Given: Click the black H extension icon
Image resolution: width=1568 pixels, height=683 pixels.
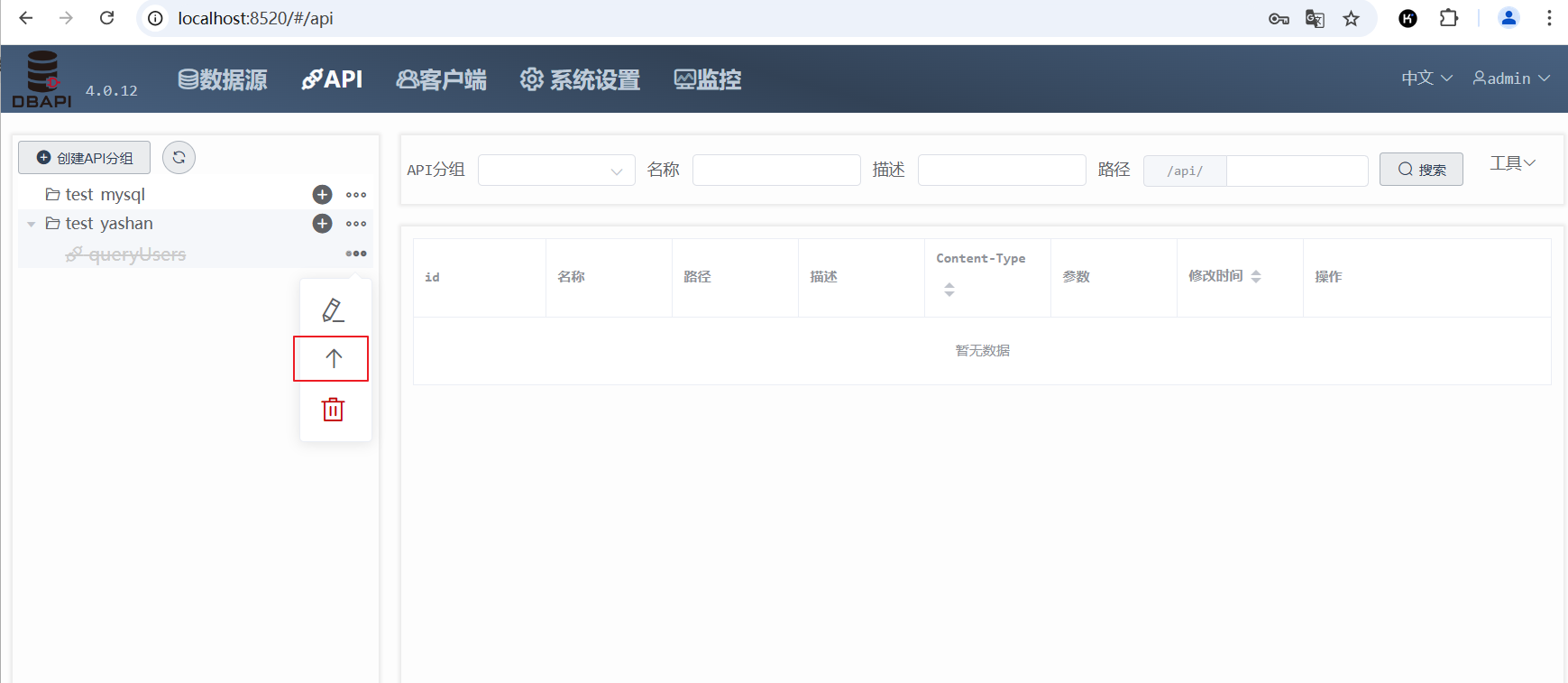Looking at the screenshot, I should (1408, 18).
